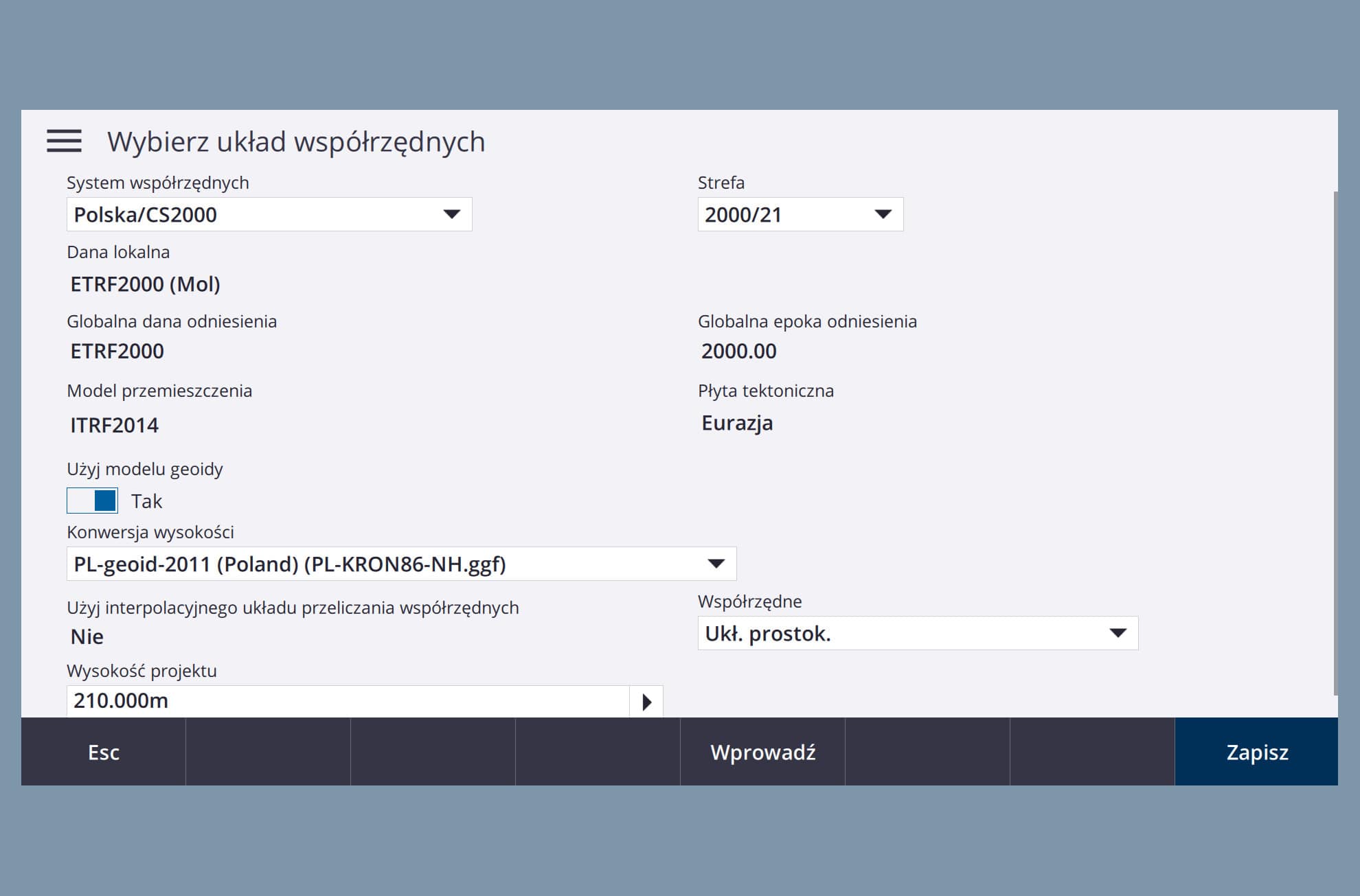Open System współrzędnych dropdown Polska/CS2000
Image resolution: width=1360 pixels, height=896 pixels.
click(x=269, y=215)
